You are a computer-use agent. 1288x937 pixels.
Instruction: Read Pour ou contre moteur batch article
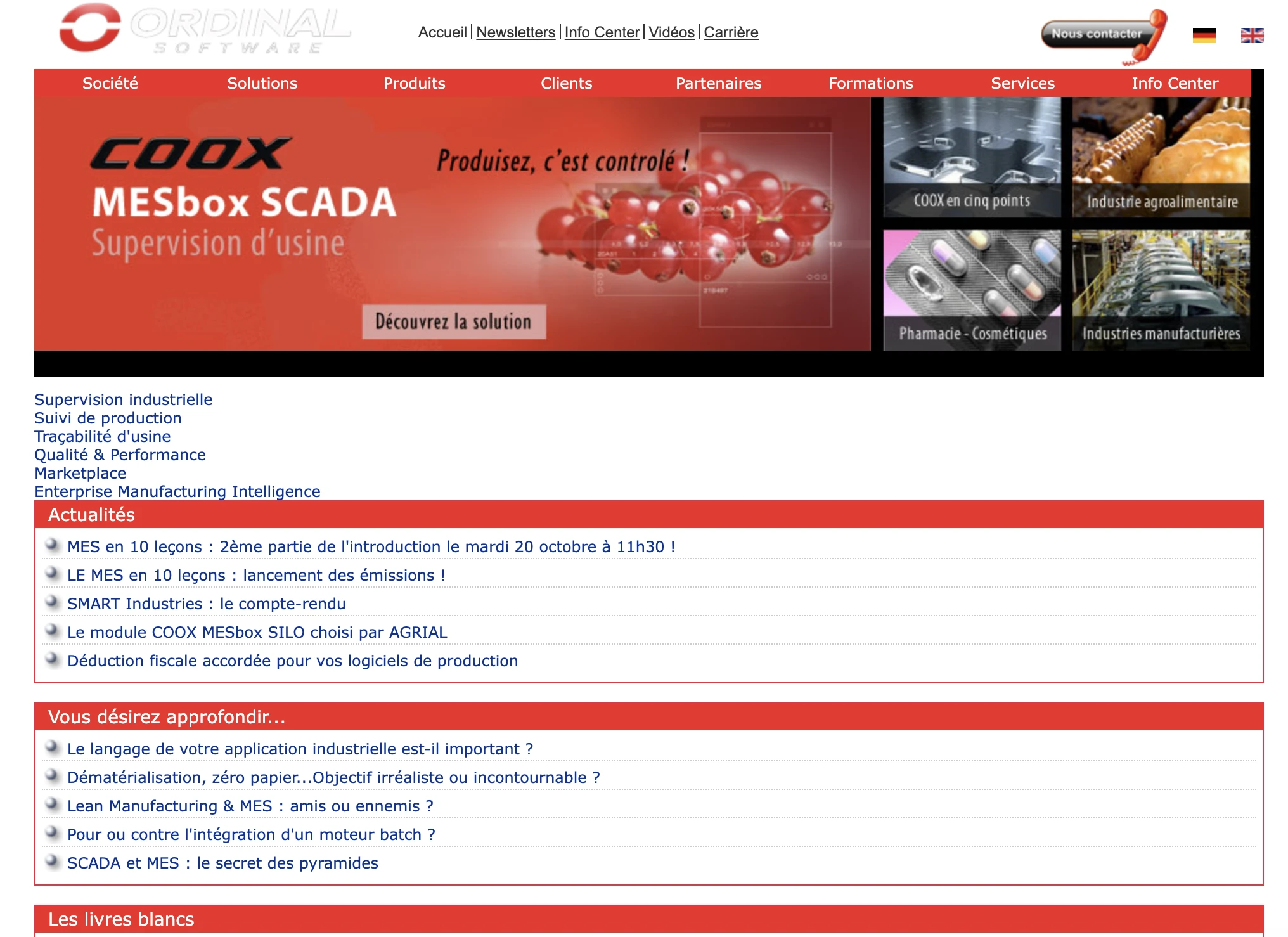pos(251,835)
